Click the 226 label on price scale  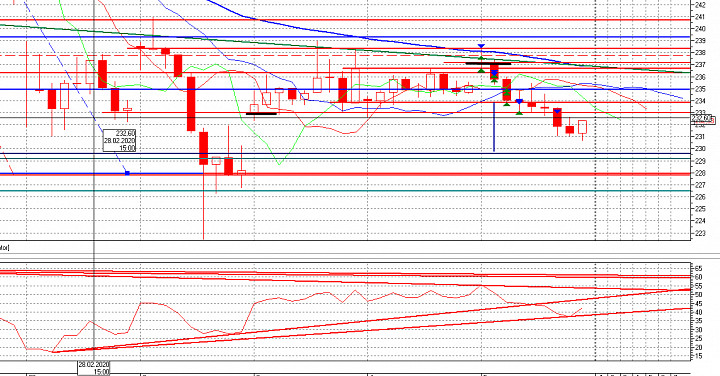pyautogui.click(x=700, y=196)
